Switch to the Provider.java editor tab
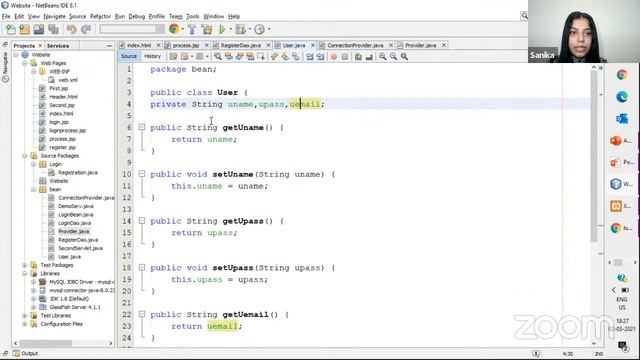The height and width of the screenshot is (360, 640). pos(421,45)
